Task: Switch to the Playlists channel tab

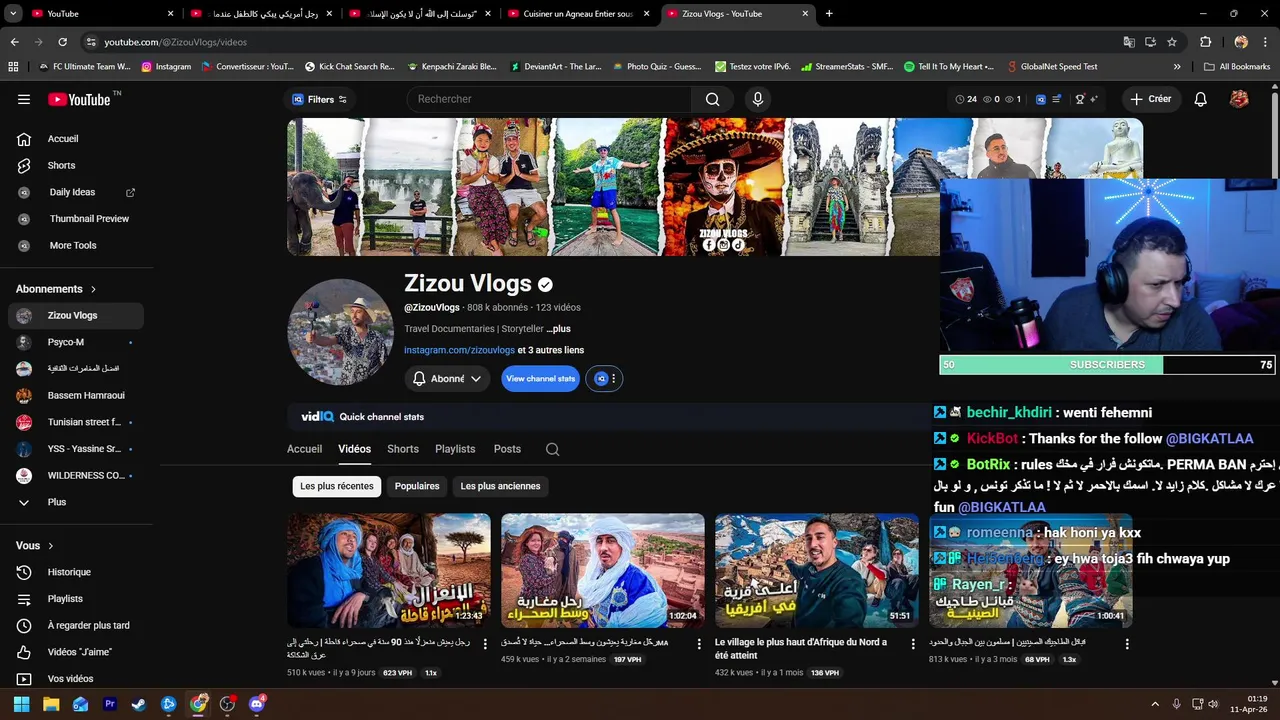Action: coord(455,449)
